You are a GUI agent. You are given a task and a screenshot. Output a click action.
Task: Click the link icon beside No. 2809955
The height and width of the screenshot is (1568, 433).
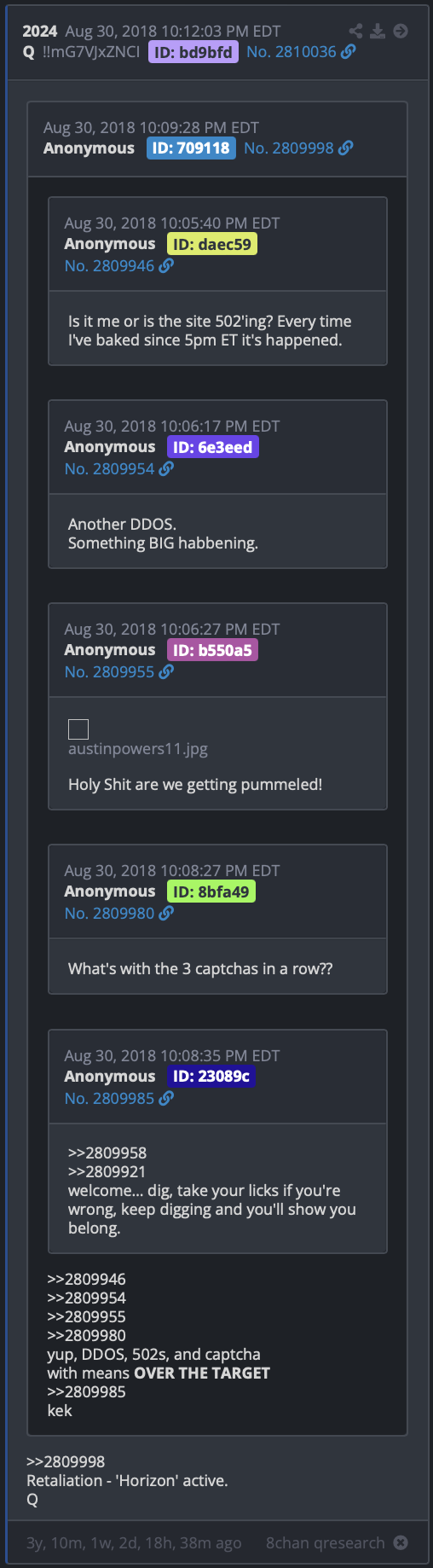pyautogui.click(x=166, y=672)
